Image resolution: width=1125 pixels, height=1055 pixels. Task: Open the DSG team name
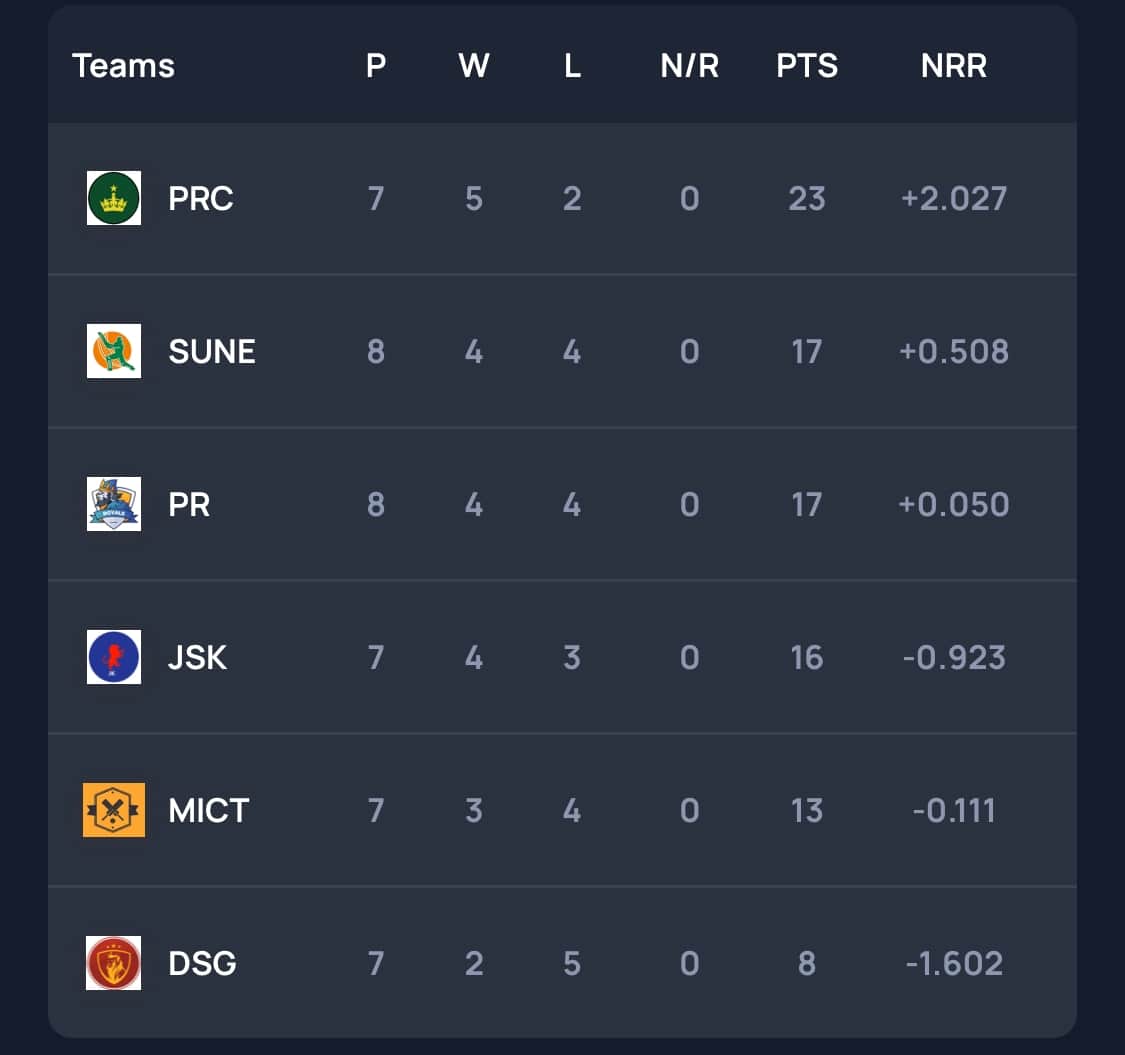coord(203,963)
